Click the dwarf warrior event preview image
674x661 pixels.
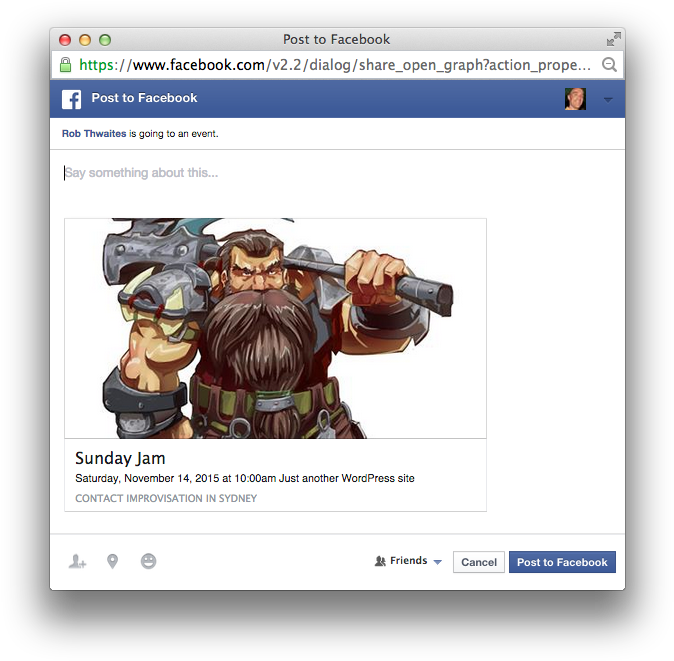(x=275, y=328)
